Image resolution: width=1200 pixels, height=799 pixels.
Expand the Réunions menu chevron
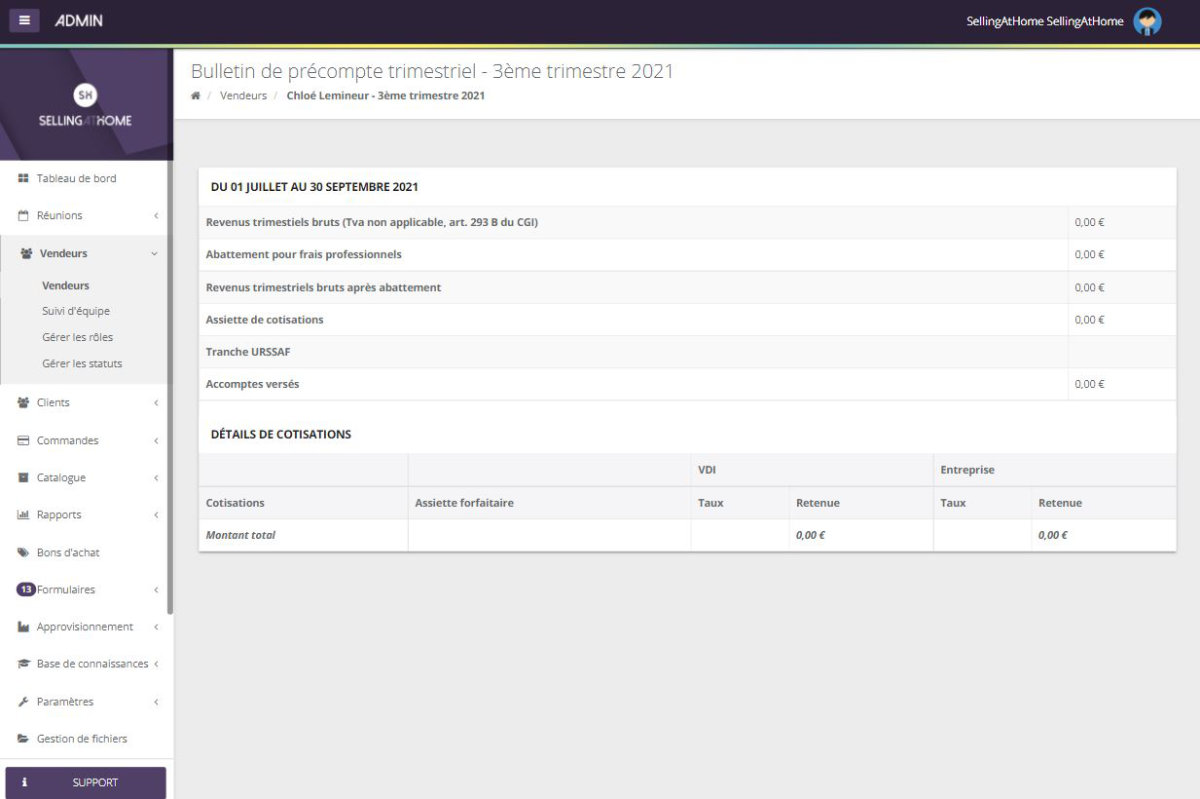coord(156,216)
